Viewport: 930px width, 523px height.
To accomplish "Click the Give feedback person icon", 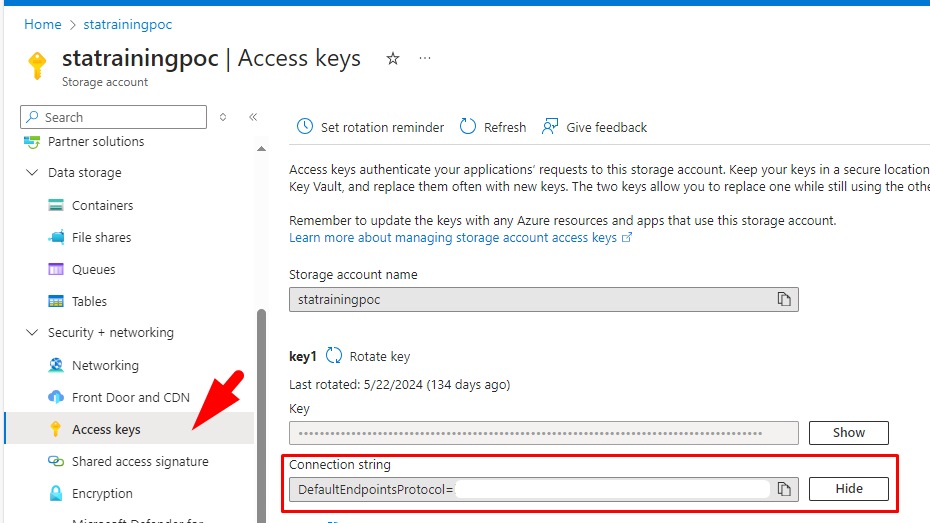I will tap(550, 126).
